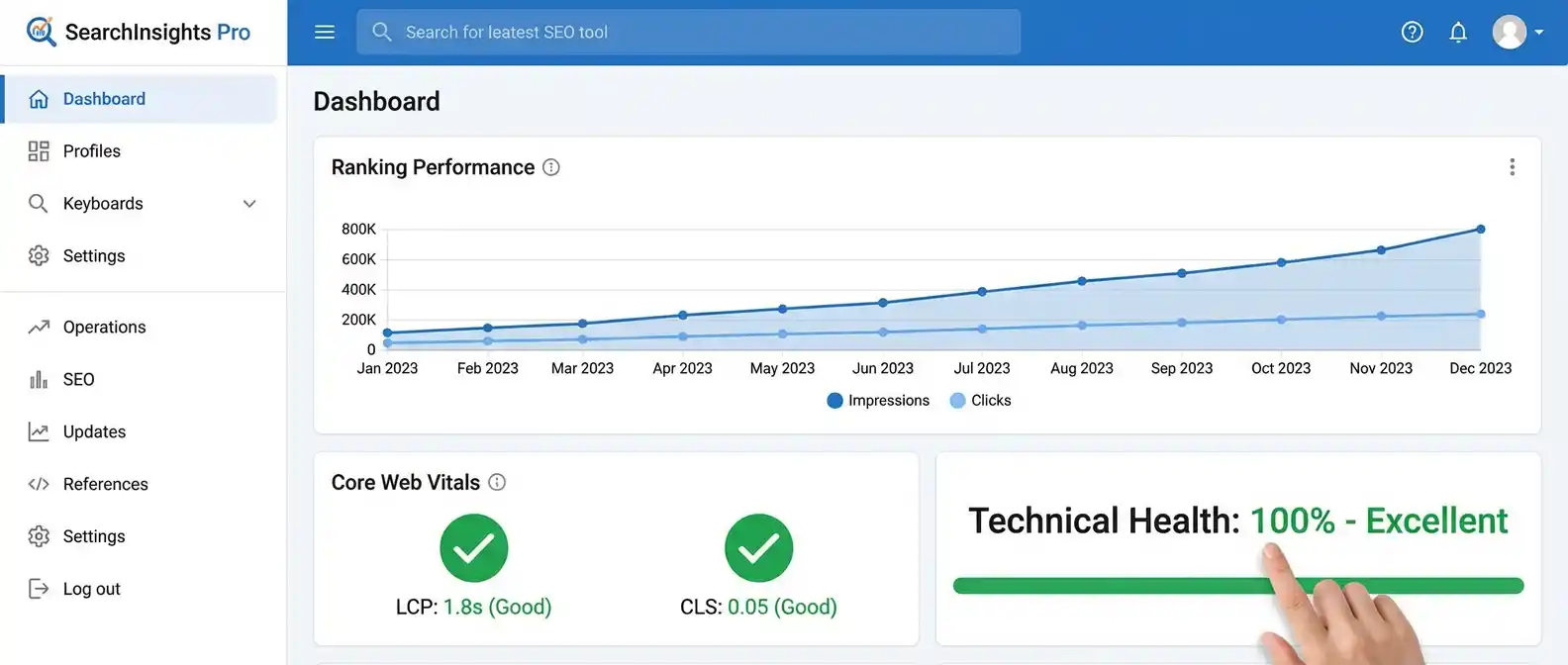
Task: Open the Operations sidebar link
Action: pos(104,328)
